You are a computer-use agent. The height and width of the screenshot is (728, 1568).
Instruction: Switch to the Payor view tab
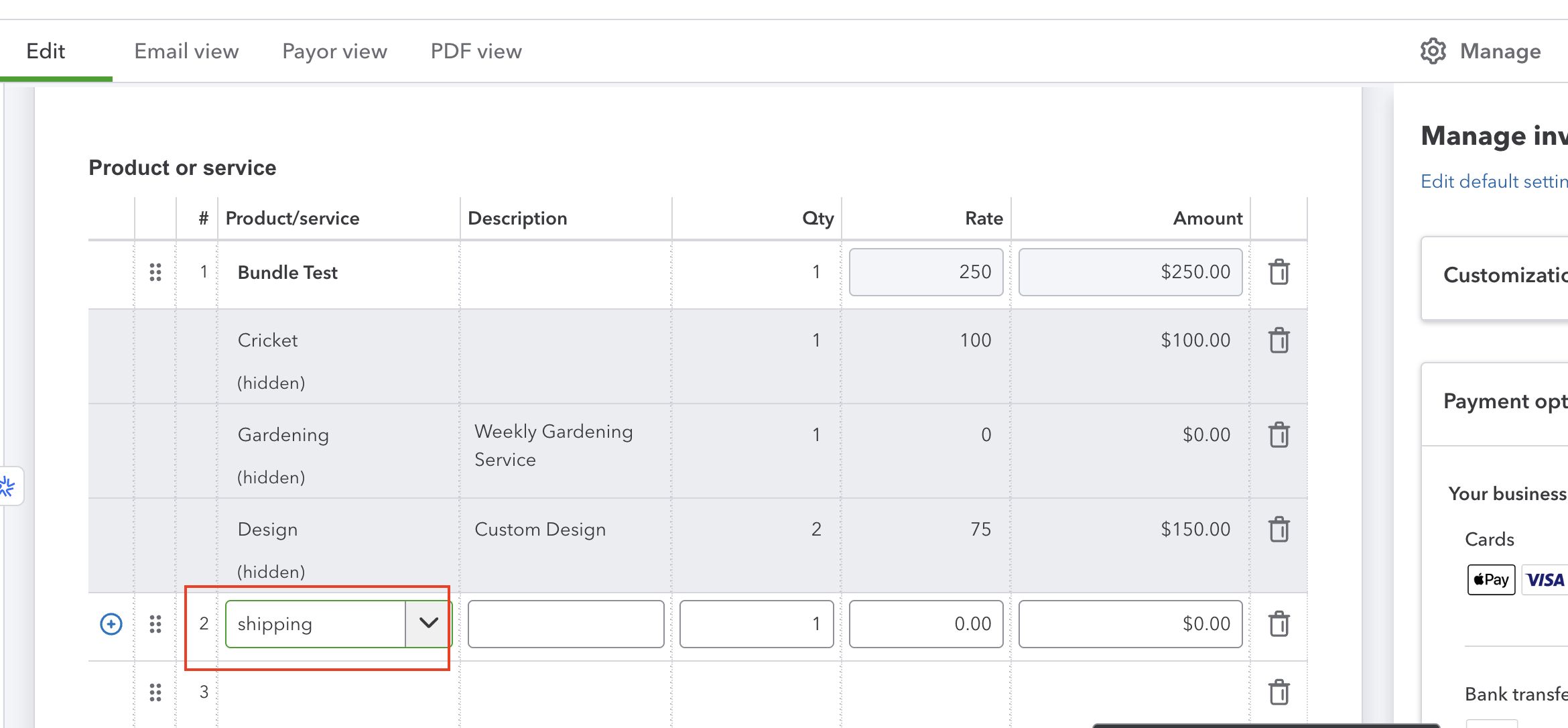point(334,51)
